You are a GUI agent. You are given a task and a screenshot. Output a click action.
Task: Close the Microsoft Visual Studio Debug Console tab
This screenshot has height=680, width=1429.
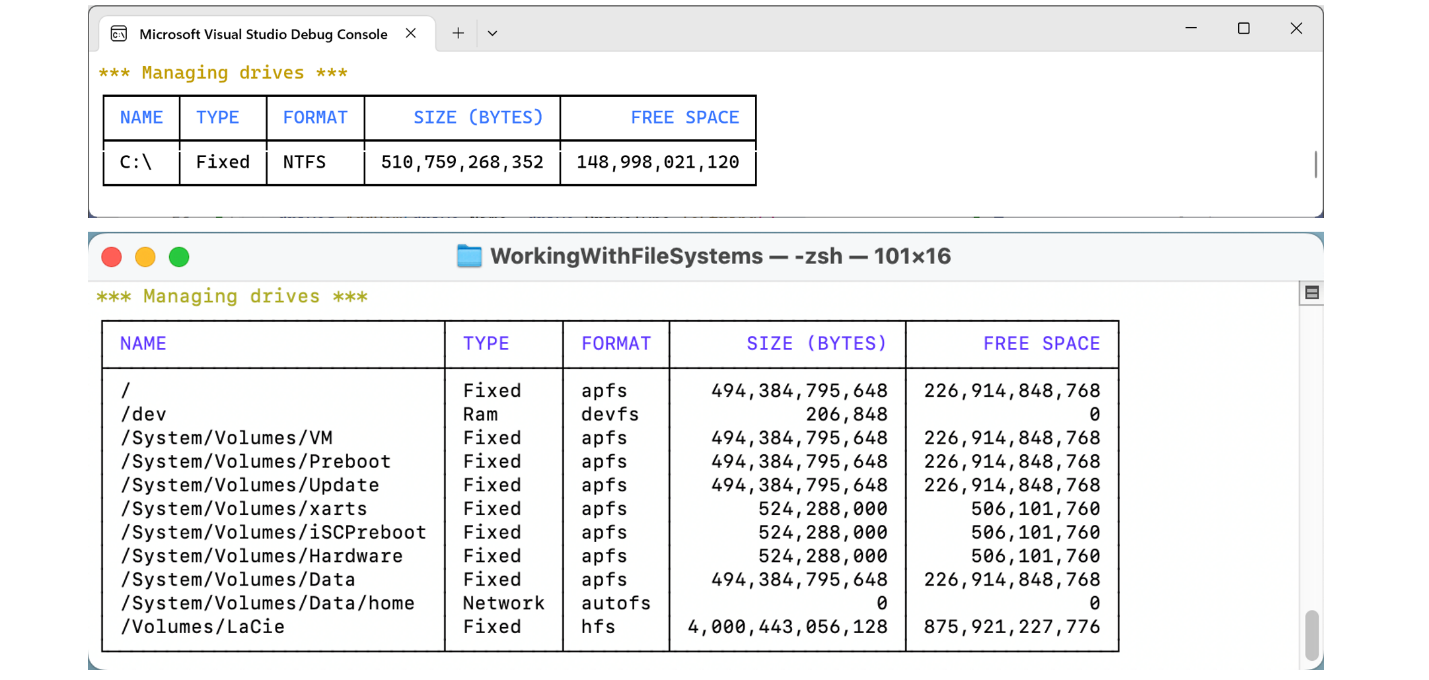pyautogui.click(x=411, y=33)
